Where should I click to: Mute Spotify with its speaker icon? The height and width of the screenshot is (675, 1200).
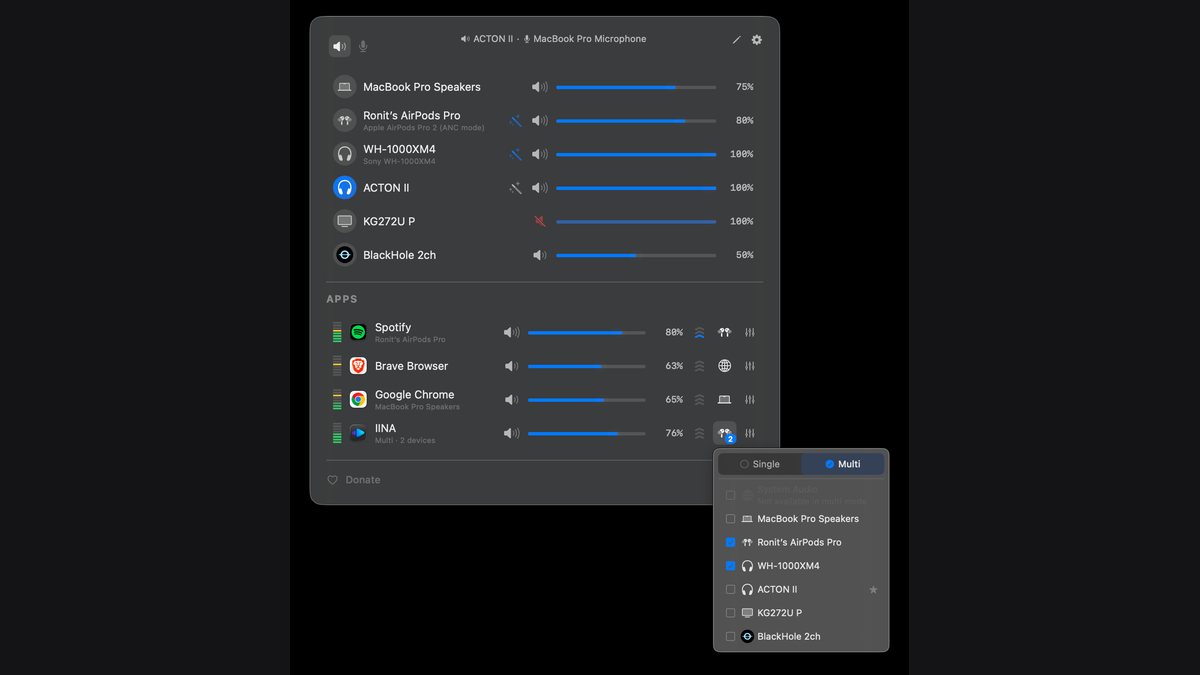coord(512,332)
